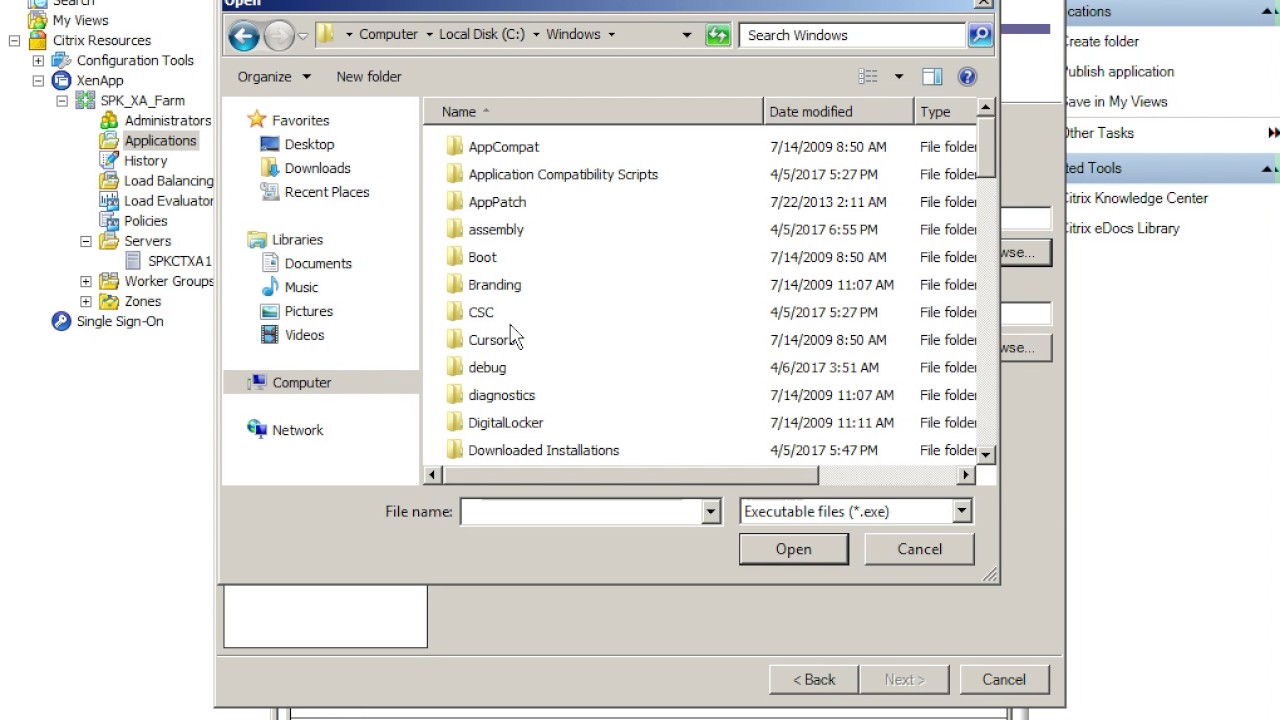This screenshot has width=1280, height=720.
Task: Click the Administrators icon in Citrix tree
Action: pyautogui.click(x=109, y=120)
